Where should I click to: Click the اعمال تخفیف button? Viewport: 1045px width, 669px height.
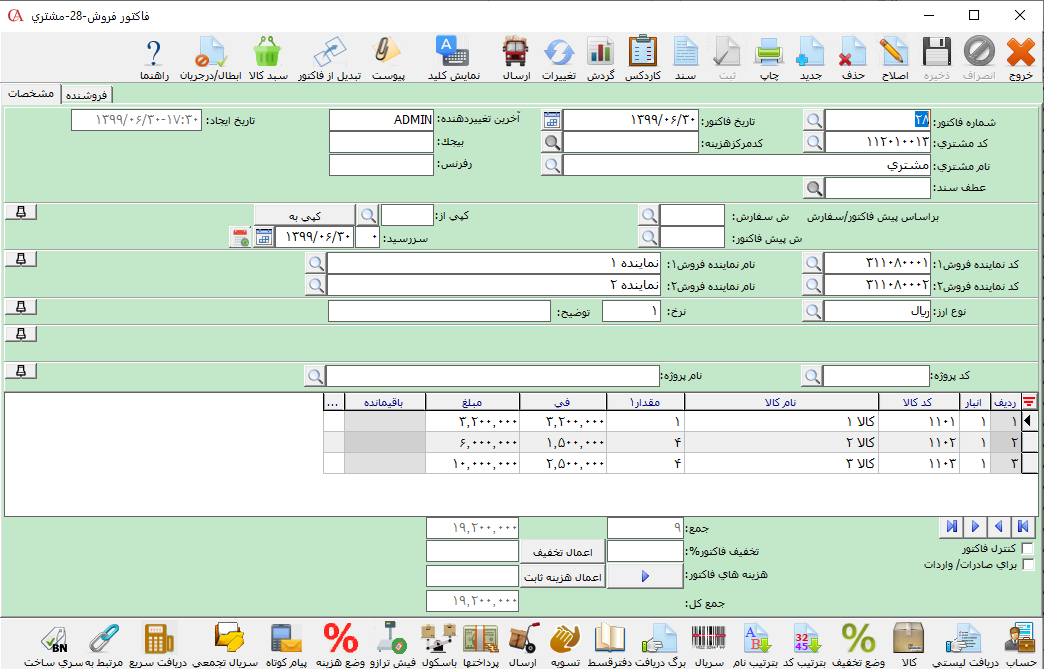pos(561,552)
